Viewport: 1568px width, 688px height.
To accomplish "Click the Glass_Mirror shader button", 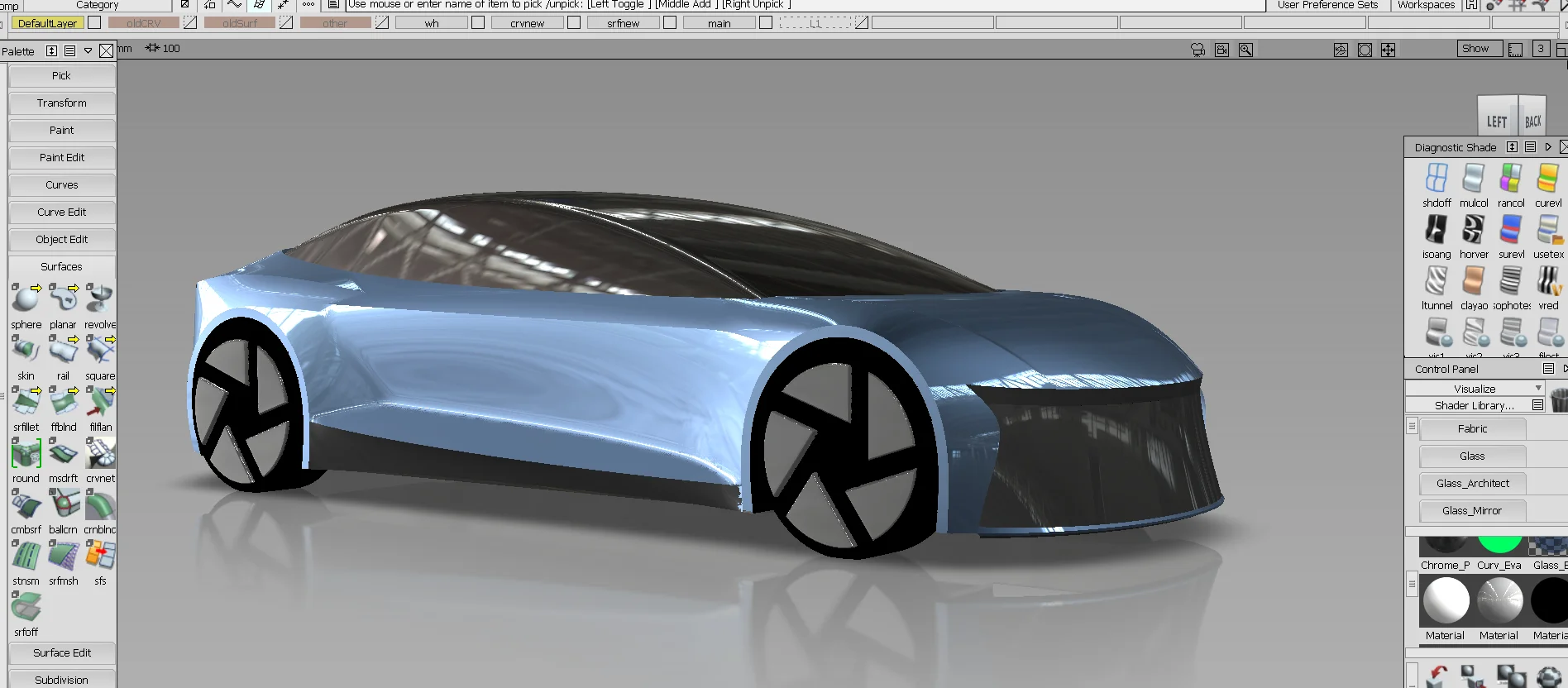I will click(1472, 511).
